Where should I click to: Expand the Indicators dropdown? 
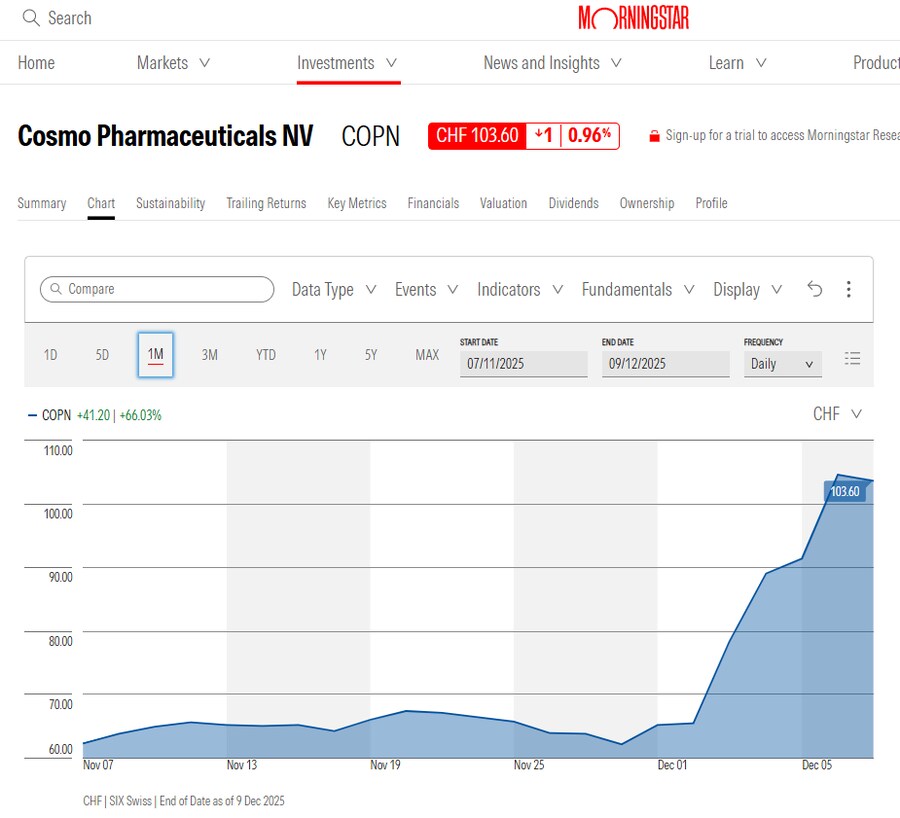[520, 289]
